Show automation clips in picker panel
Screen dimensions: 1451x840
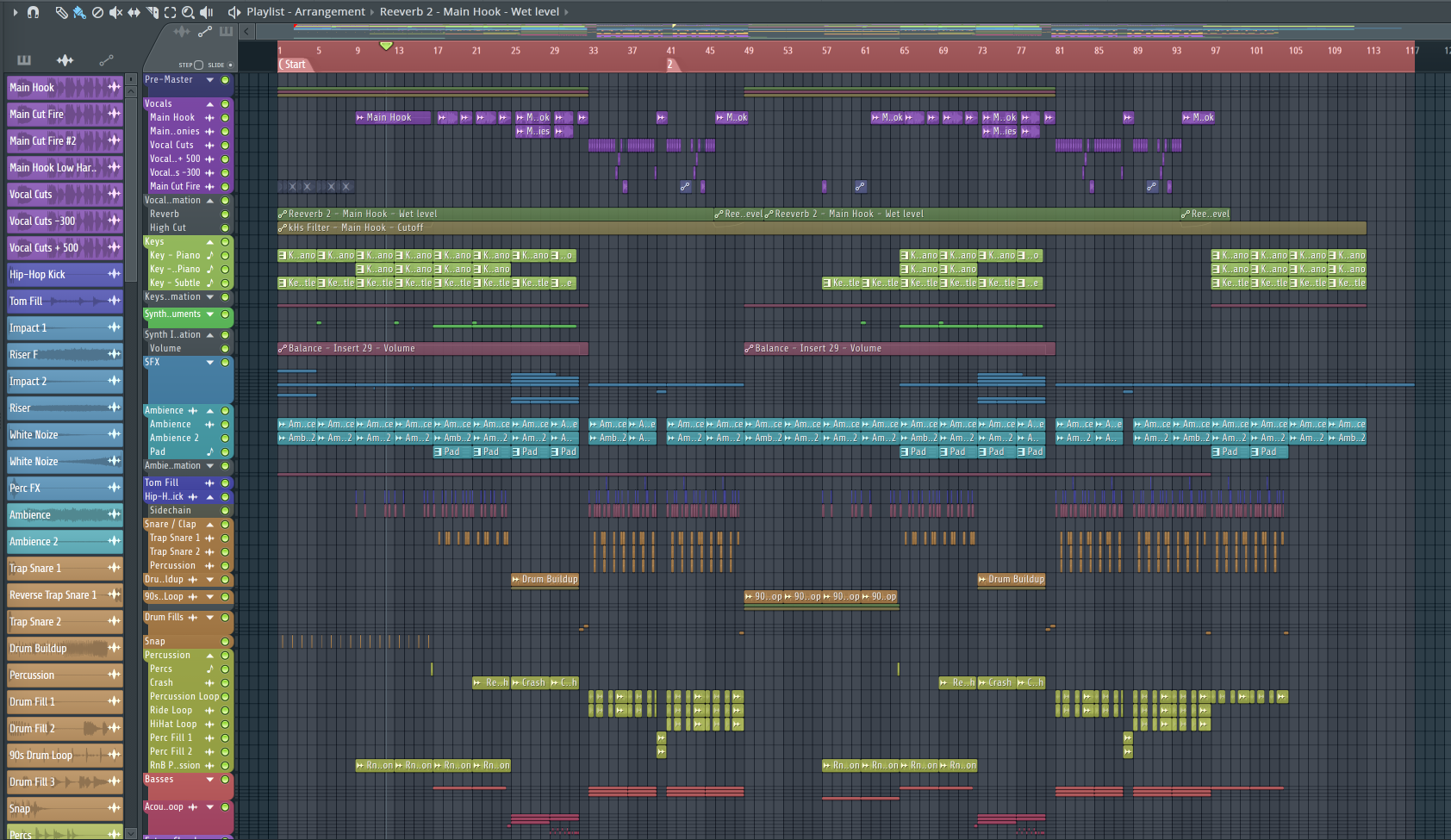point(106,60)
